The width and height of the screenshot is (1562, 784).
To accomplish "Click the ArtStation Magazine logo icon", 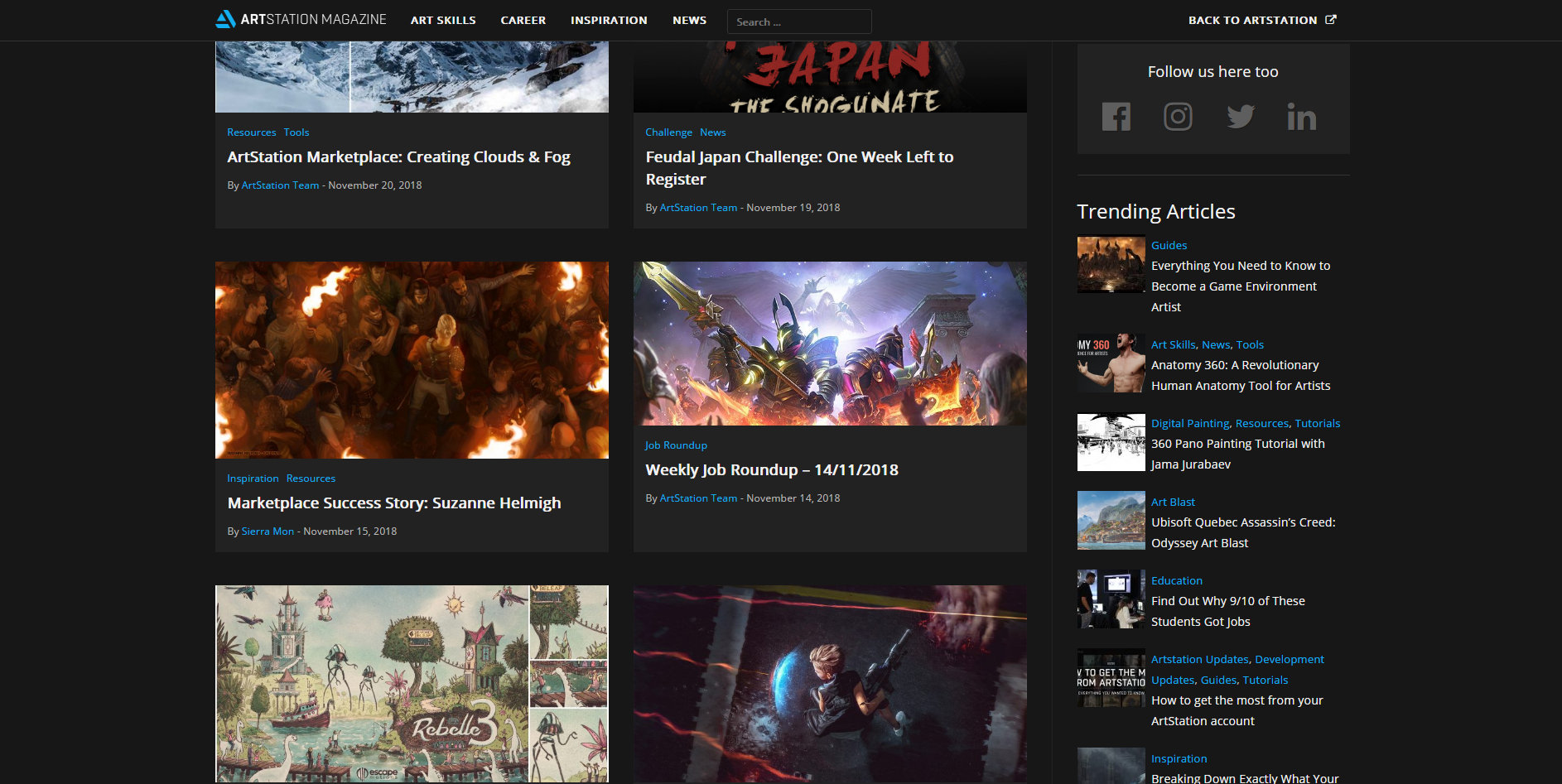I will (225, 19).
